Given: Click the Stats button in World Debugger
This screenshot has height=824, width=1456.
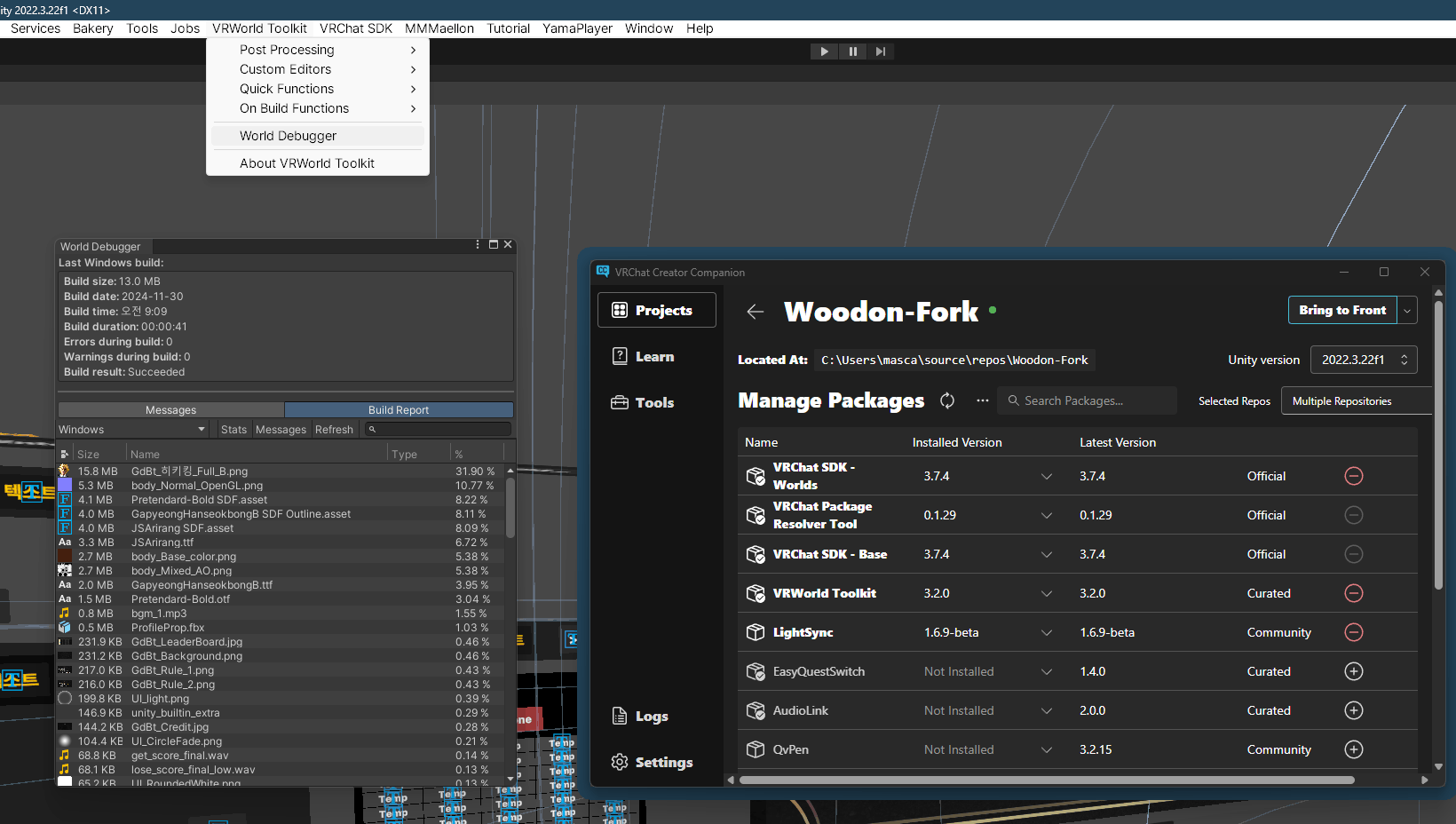Looking at the screenshot, I should click(x=233, y=429).
